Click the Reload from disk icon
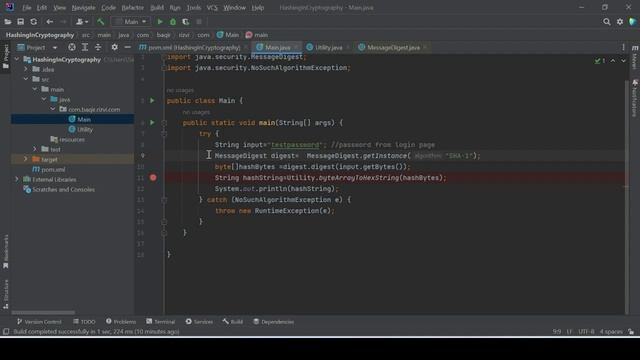 pos(34,22)
